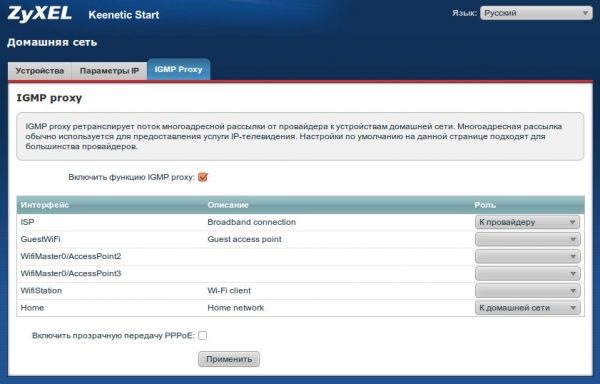Image resolution: width=600 pixels, height=384 pixels.
Task: Click the Keenetic Start title
Action: 124,15
